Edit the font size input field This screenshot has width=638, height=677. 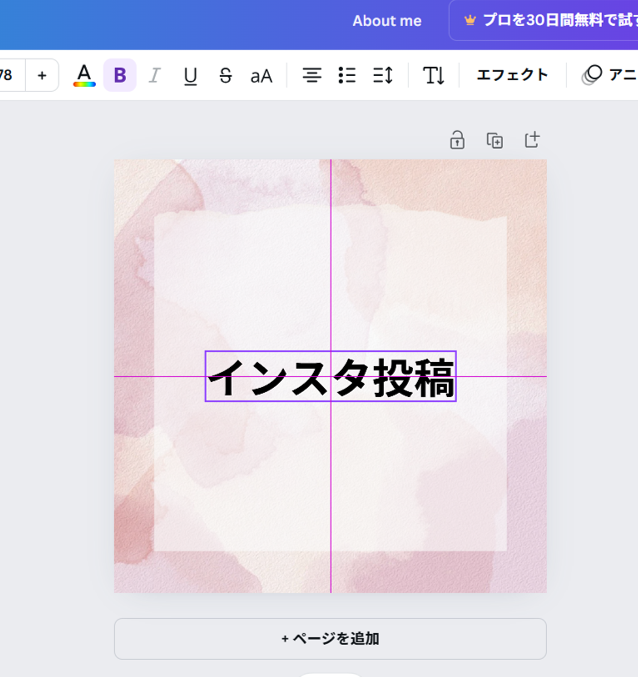8,75
